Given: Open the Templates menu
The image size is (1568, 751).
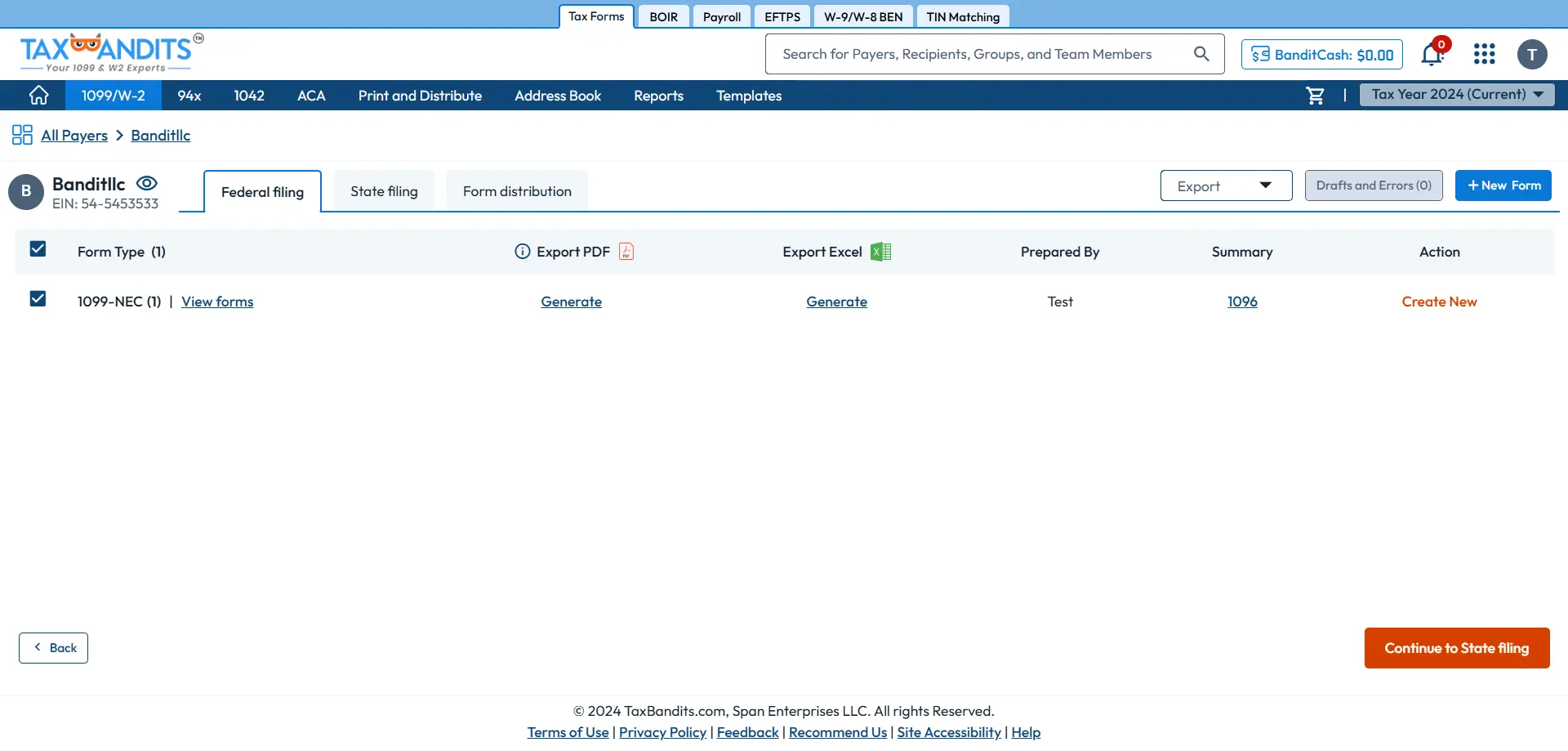Looking at the screenshot, I should (749, 96).
